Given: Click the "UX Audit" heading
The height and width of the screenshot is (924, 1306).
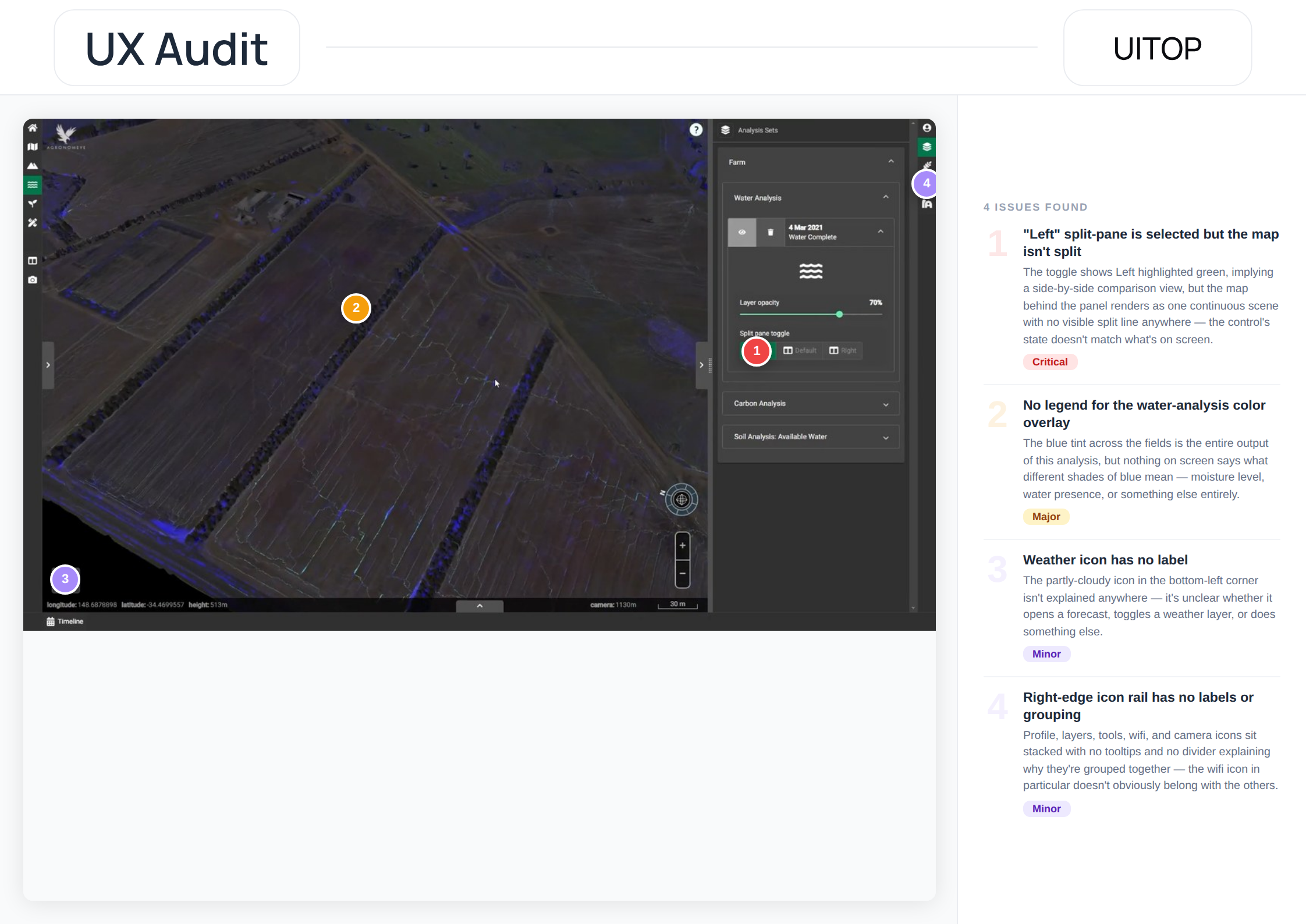Looking at the screenshot, I should (x=177, y=48).
